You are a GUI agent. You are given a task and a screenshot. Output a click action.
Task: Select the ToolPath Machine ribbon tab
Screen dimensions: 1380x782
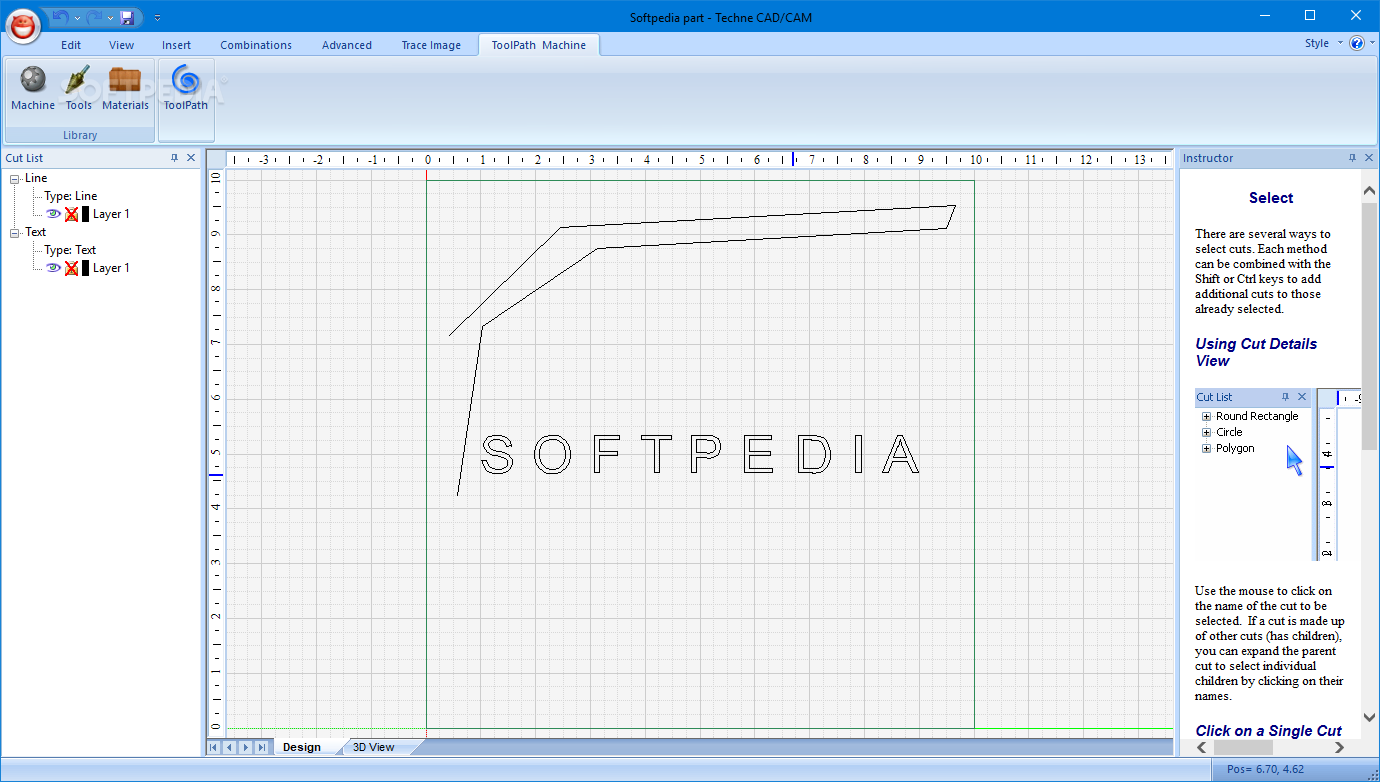pos(538,45)
